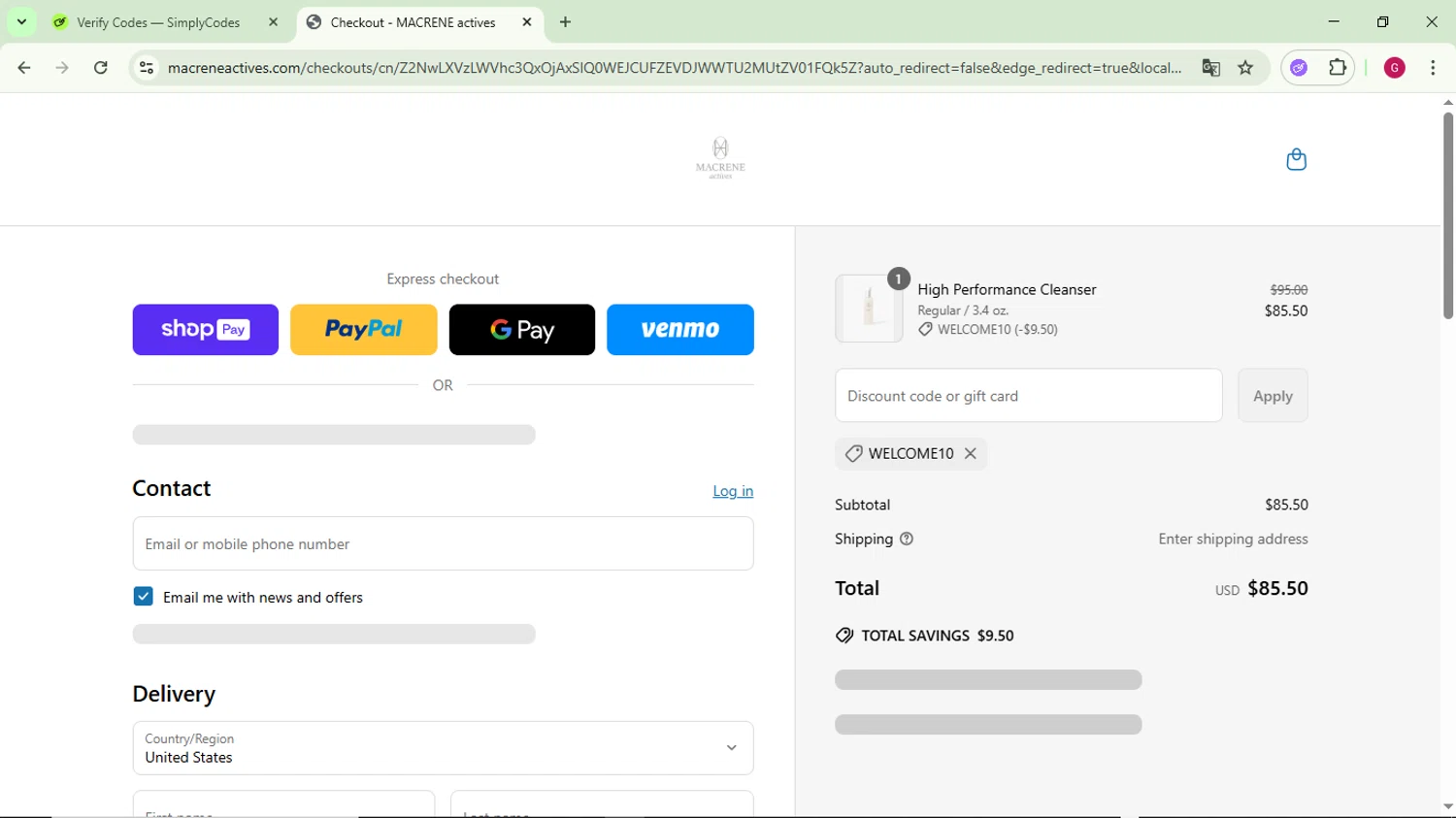Click the WELCOME10 chip tag icon

click(853, 453)
